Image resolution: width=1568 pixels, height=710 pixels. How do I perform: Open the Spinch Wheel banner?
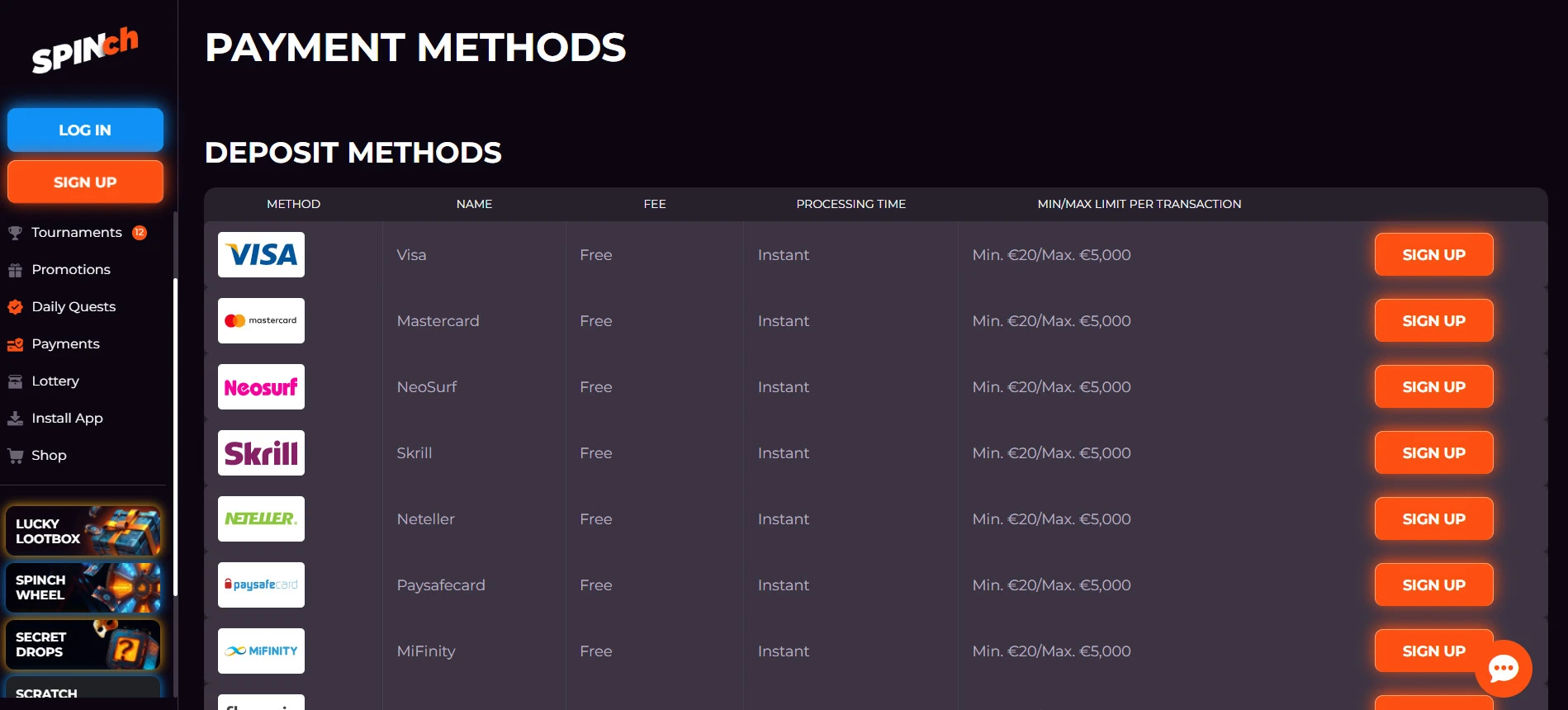click(x=83, y=587)
